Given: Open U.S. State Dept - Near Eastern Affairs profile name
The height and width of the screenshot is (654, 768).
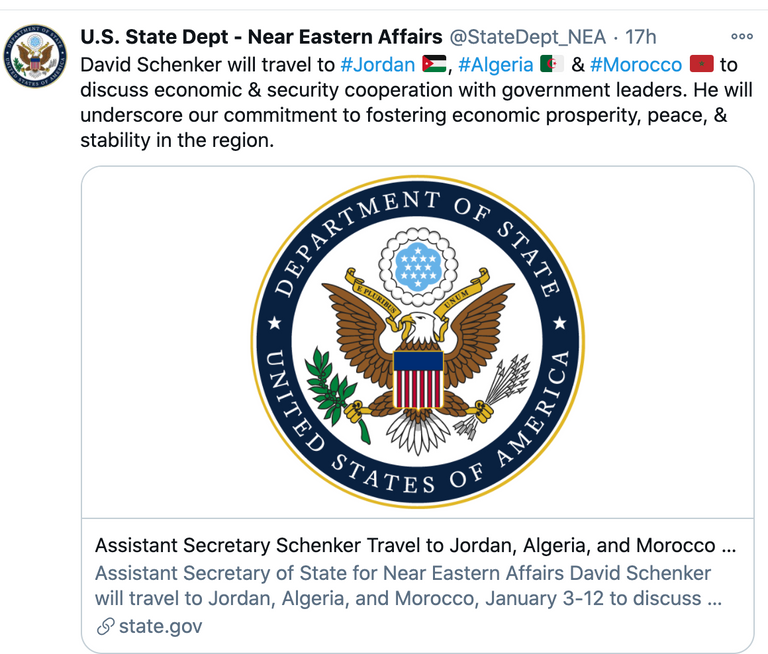Looking at the screenshot, I should coord(260,37).
